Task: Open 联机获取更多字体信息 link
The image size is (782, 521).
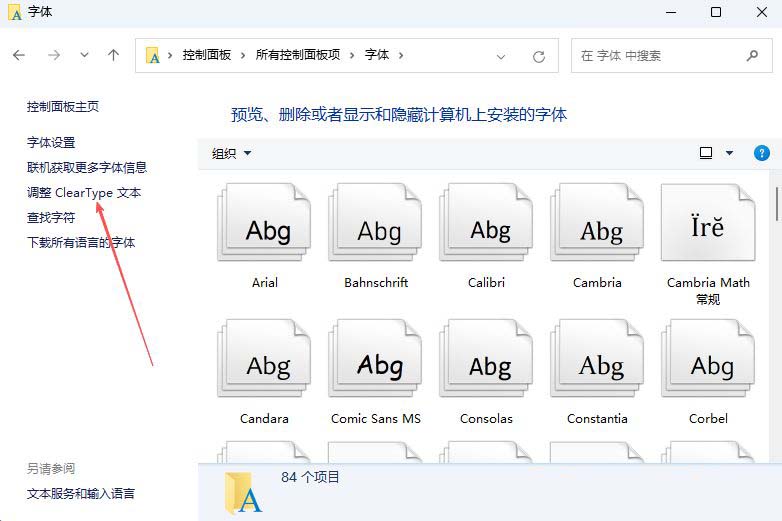Action: (87, 168)
